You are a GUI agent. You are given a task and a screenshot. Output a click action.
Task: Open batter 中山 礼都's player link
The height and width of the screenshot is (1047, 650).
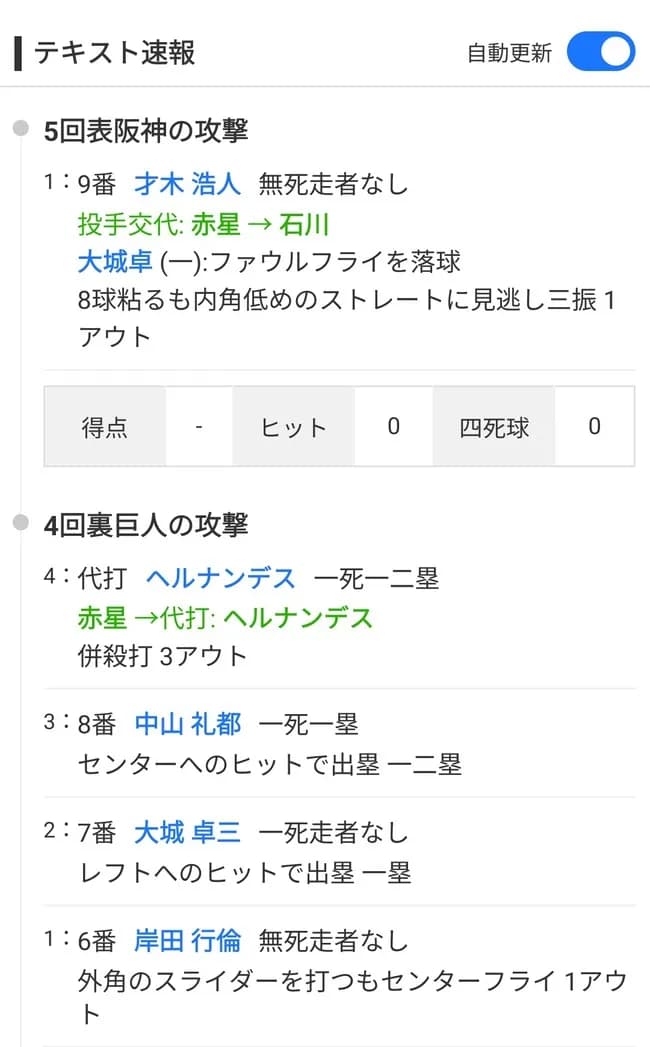[x=190, y=723]
